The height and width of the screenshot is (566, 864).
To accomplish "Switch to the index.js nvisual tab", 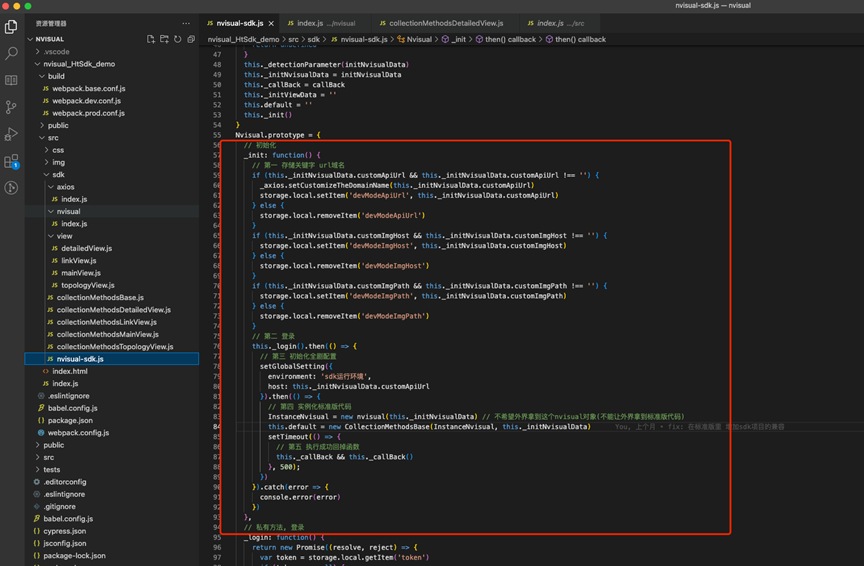I will pos(310,23).
